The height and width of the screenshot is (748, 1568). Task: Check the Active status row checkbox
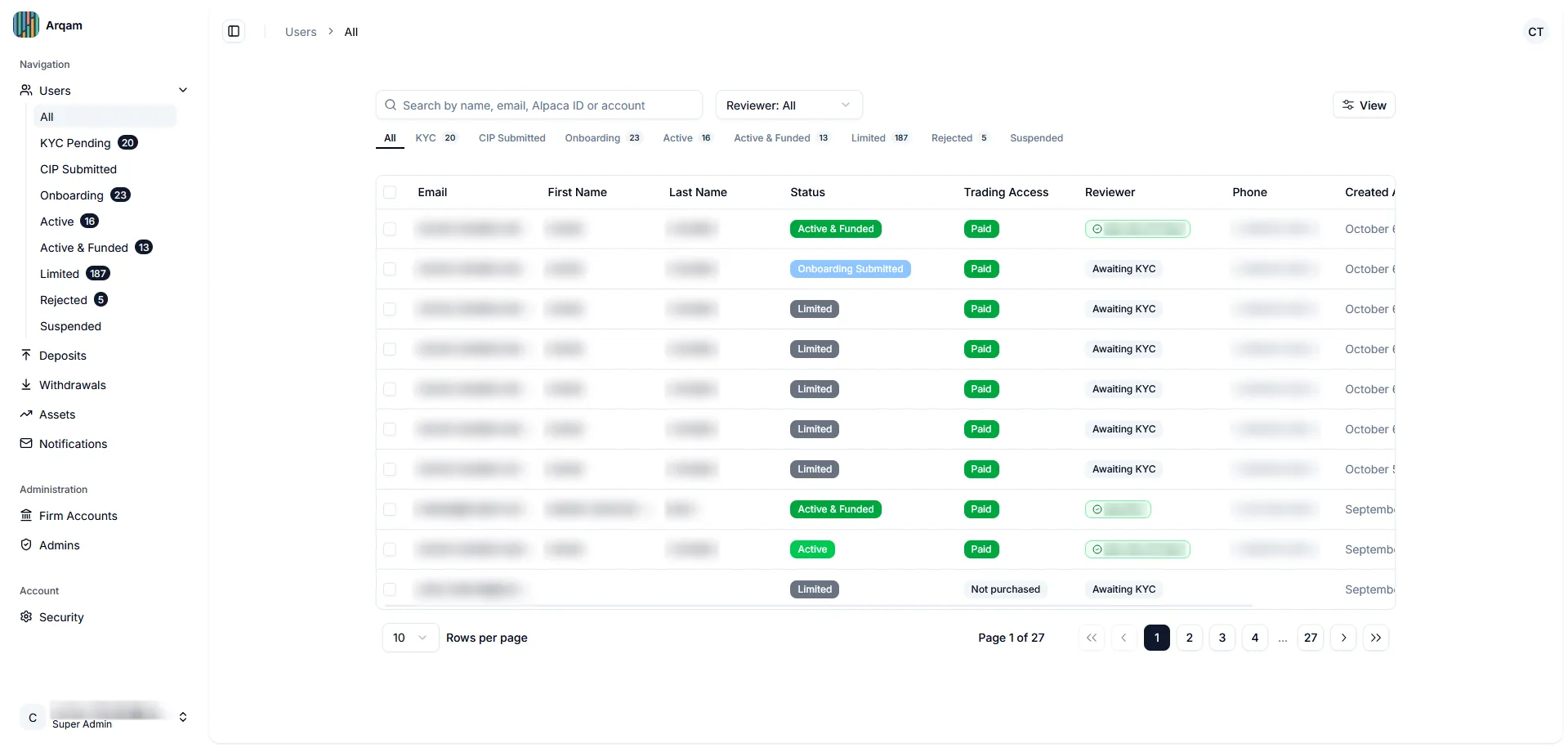(390, 549)
